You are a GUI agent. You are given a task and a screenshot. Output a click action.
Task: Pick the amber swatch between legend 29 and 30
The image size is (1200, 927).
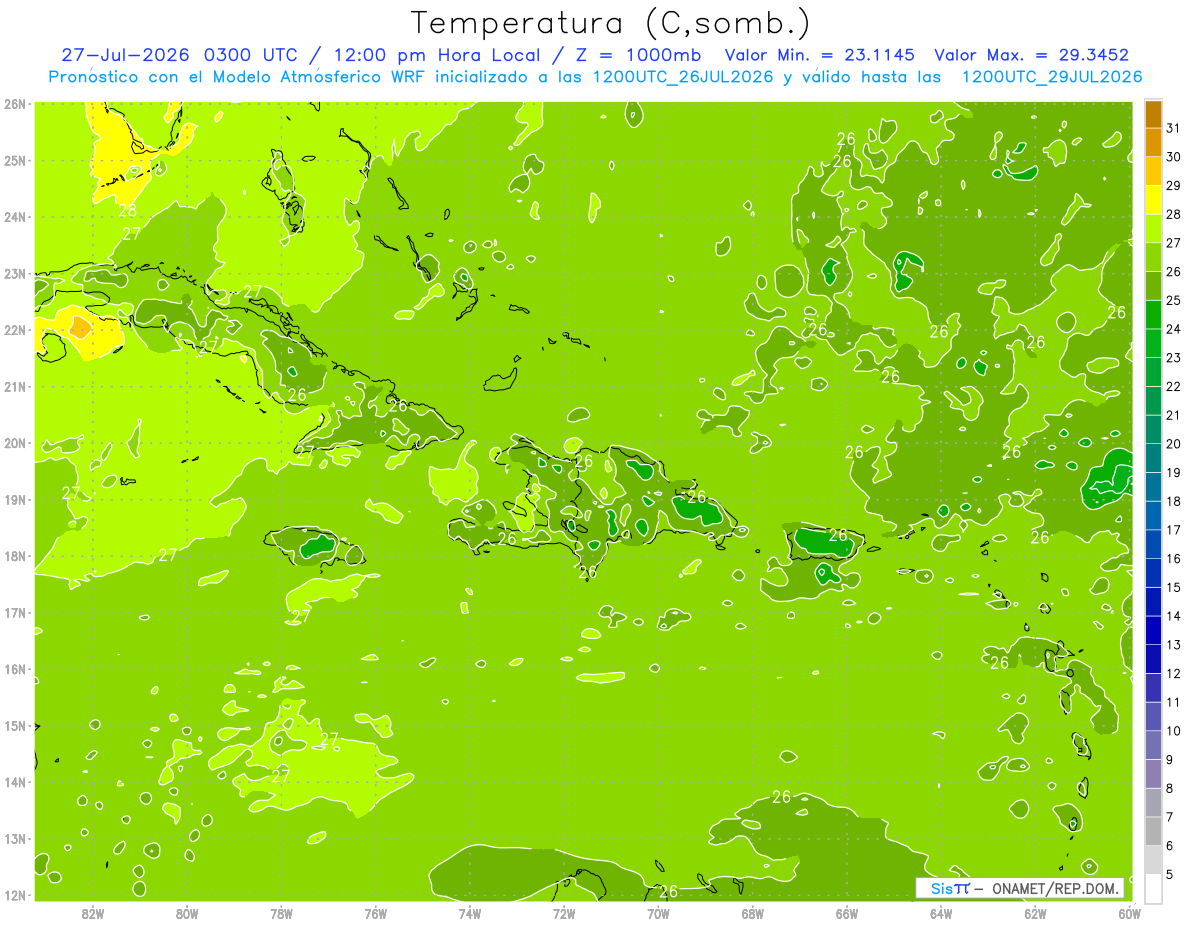1153,172
